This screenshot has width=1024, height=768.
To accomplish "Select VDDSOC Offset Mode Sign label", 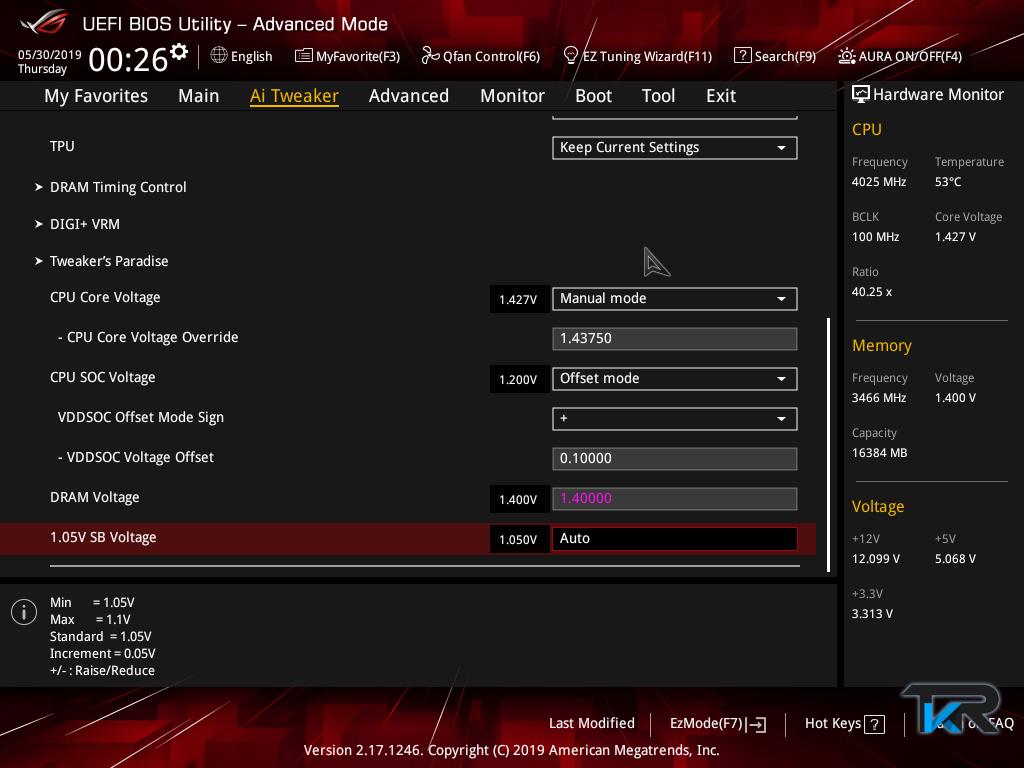I will [x=140, y=417].
